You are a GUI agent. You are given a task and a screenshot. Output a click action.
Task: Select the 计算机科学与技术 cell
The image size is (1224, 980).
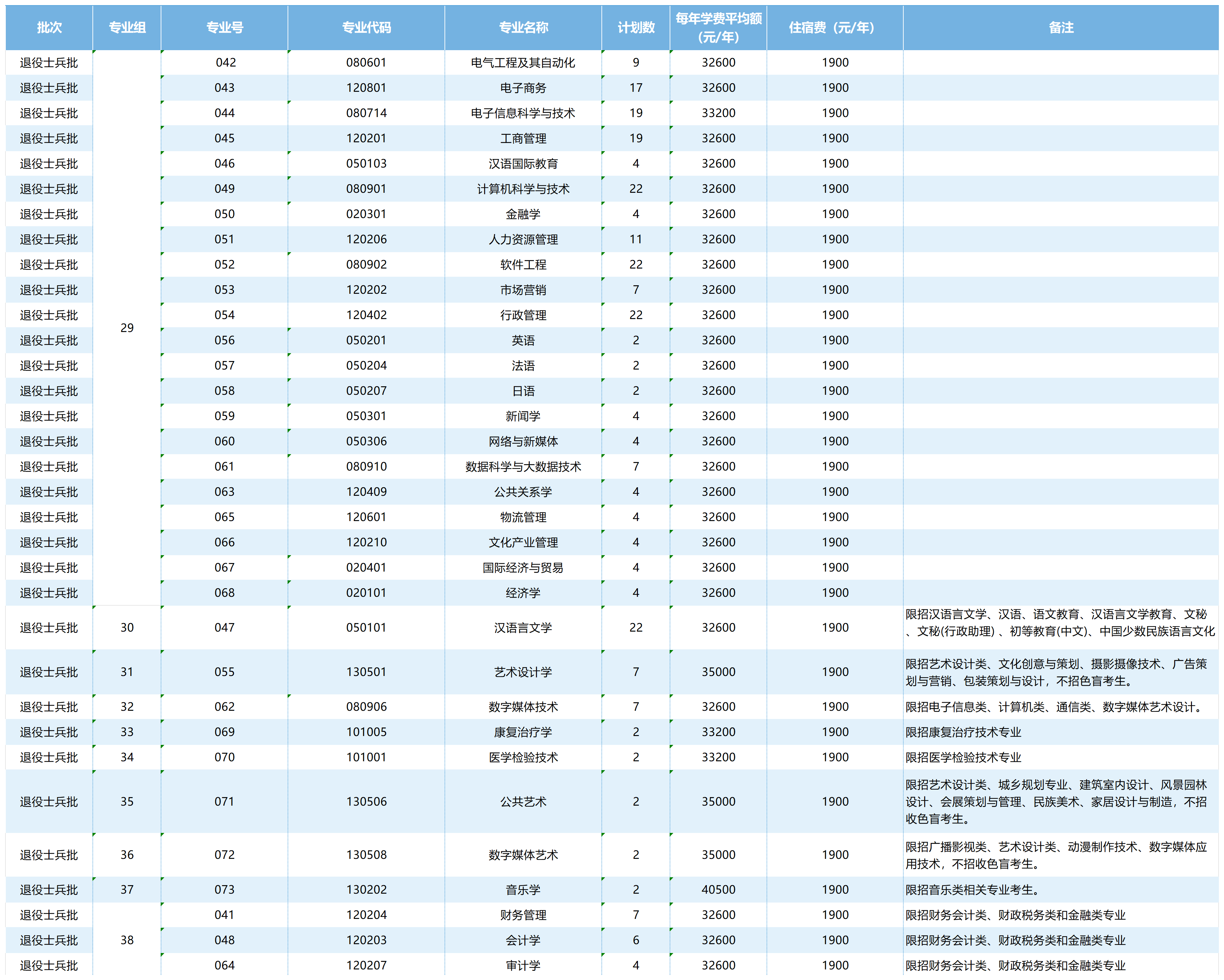click(523, 188)
